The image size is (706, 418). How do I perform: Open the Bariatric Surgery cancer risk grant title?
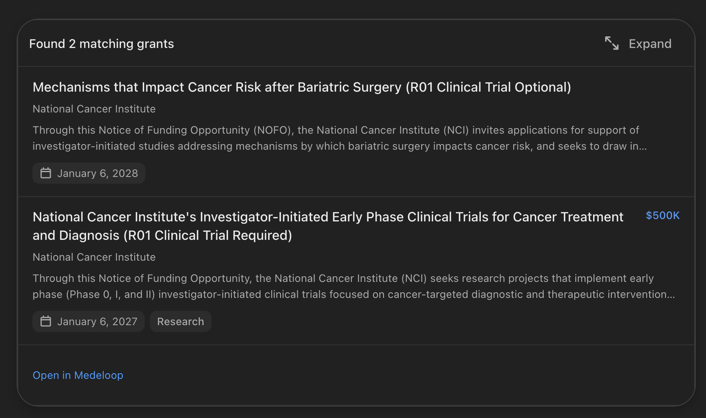coord(301,87)
